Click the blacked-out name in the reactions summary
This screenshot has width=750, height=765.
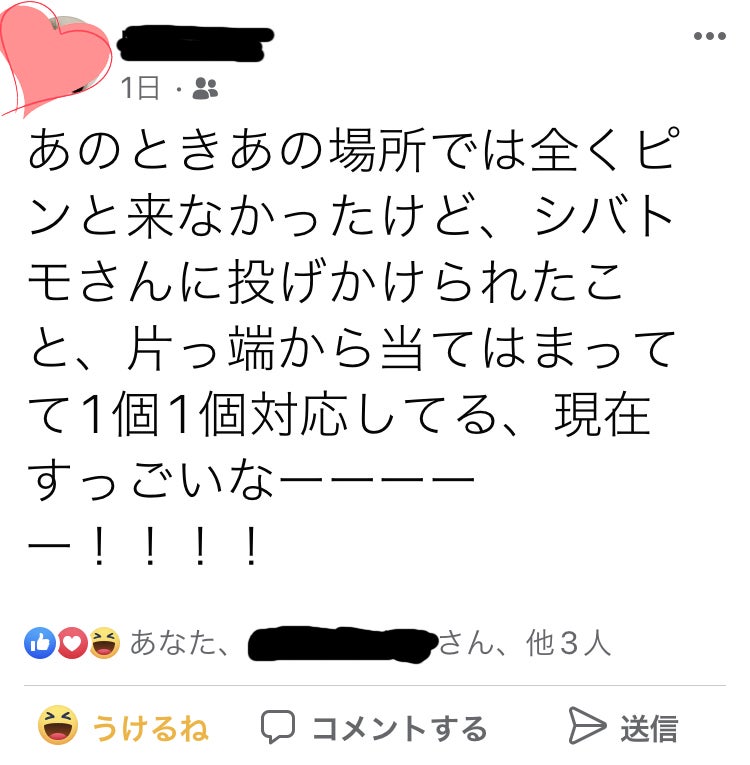(x=343, y=644)
